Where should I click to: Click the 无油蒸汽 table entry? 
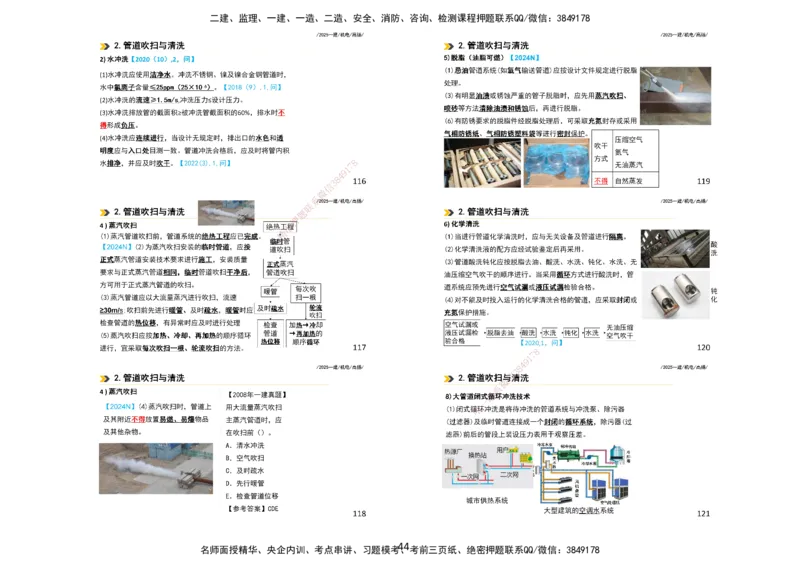click(629, 164)
